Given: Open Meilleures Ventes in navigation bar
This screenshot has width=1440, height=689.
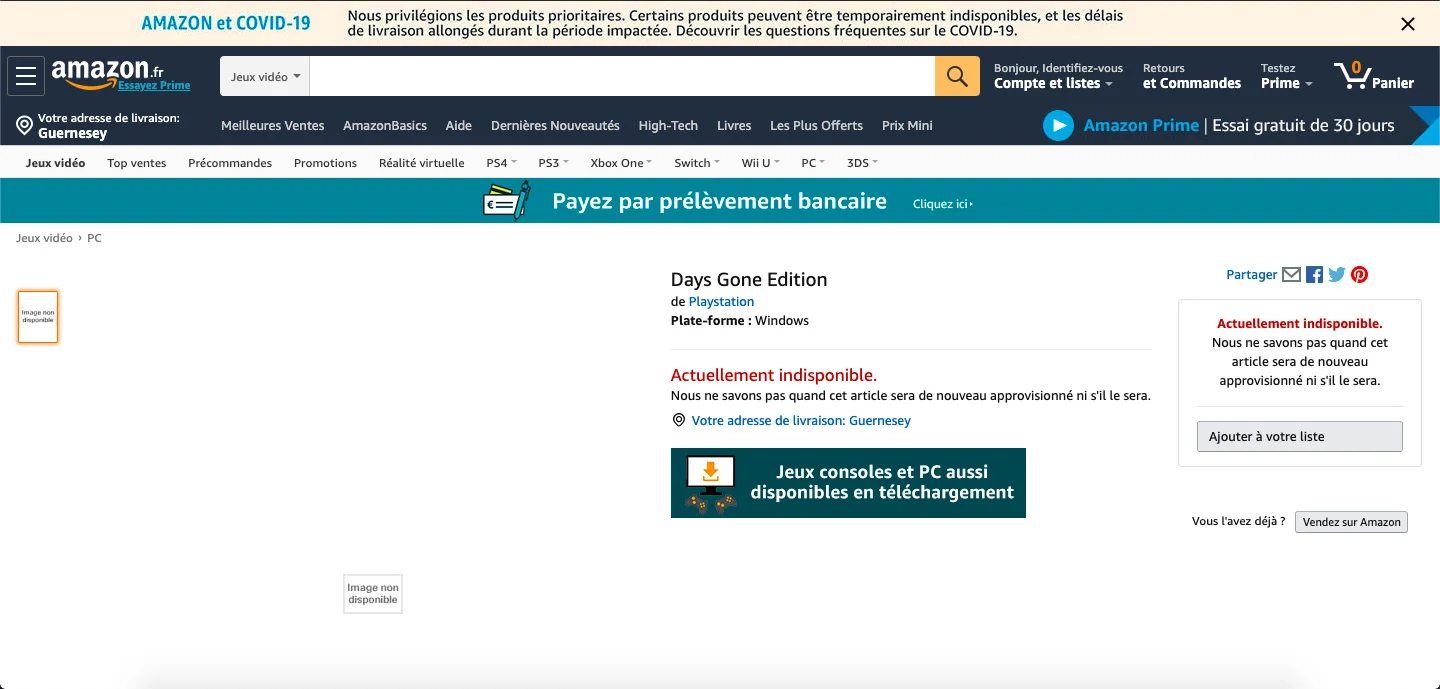Looking at the screenshot, I should tap(272, 126).
